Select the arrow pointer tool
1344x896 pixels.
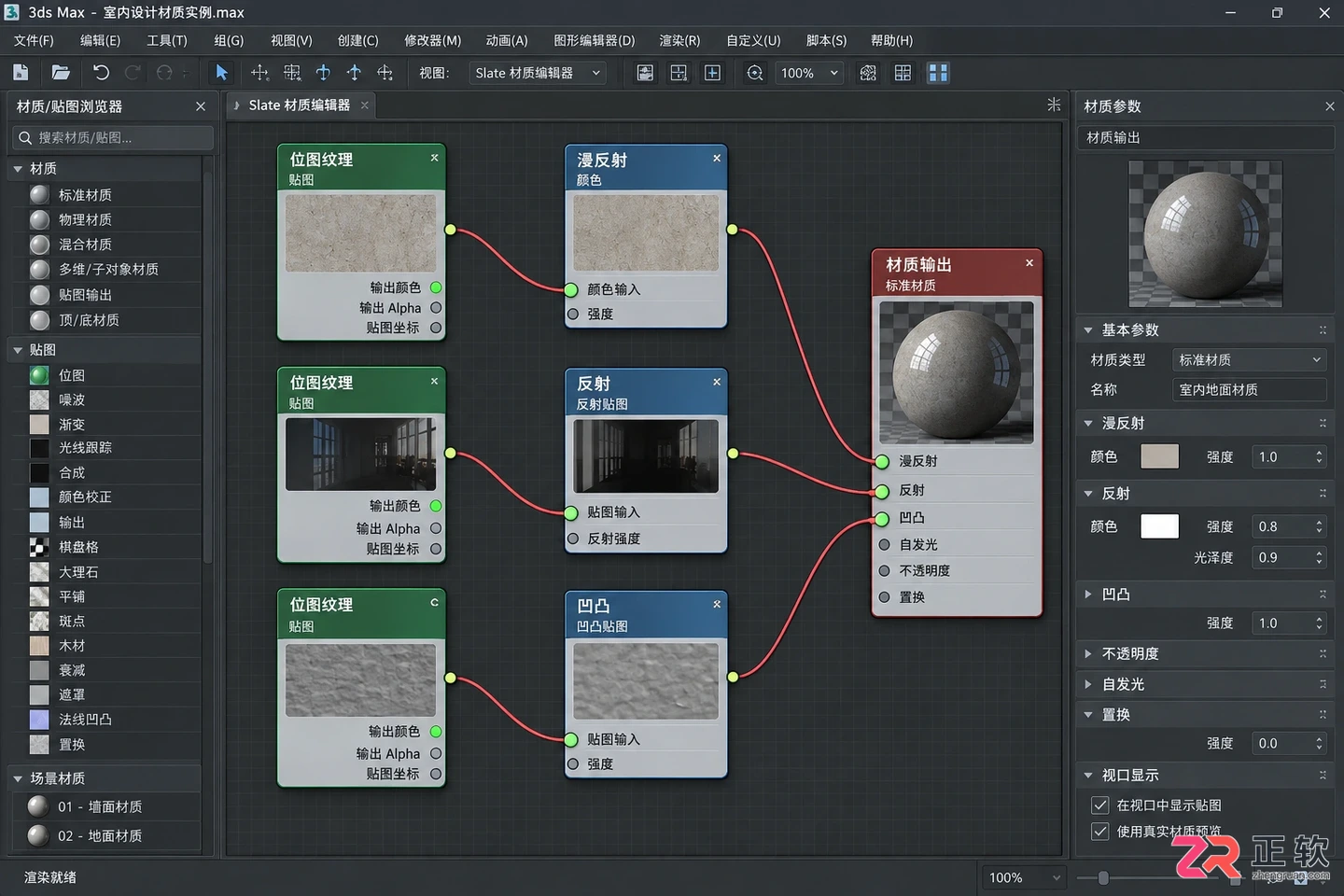point(222,73)
